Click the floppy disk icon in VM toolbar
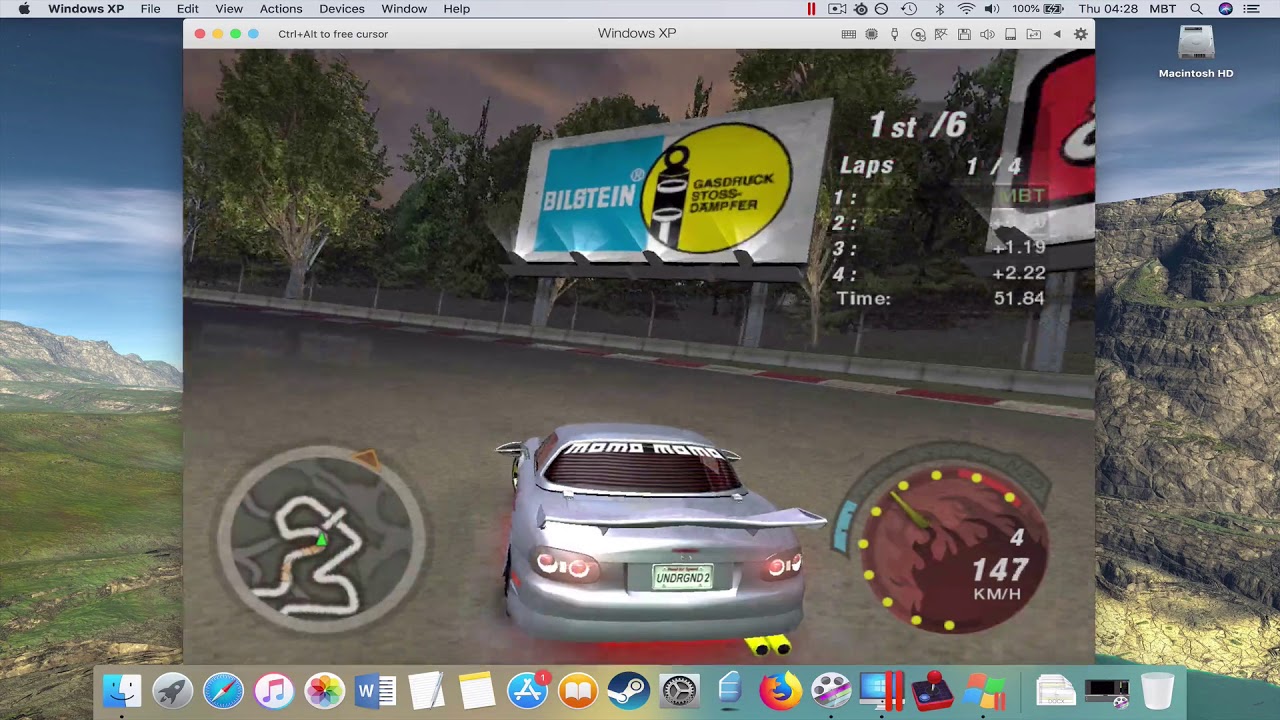 (x=964, y=34)
